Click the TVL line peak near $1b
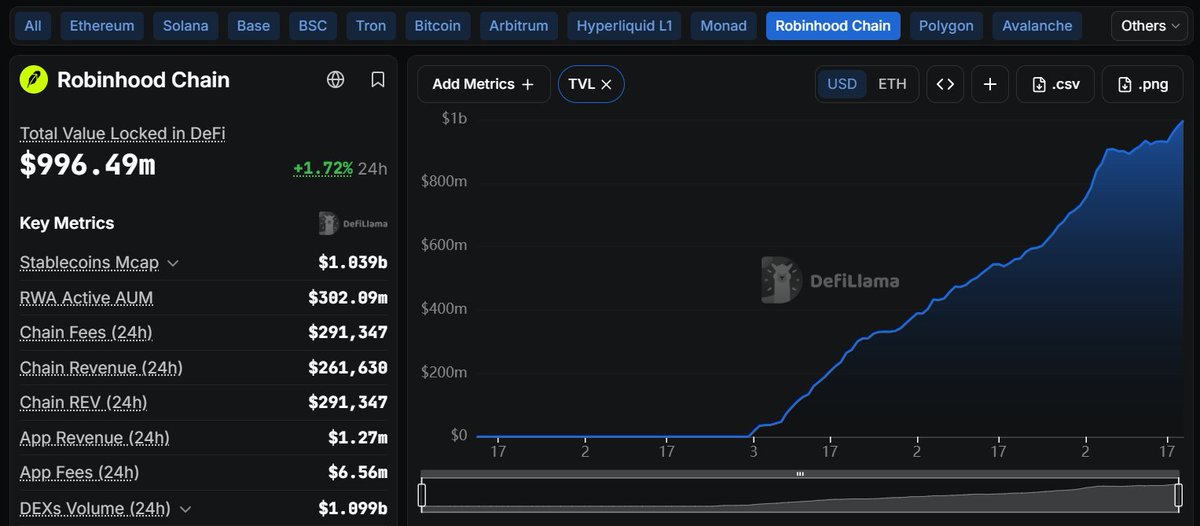The width and height of the screenshot is (1200, 526). click(1183, 121)
